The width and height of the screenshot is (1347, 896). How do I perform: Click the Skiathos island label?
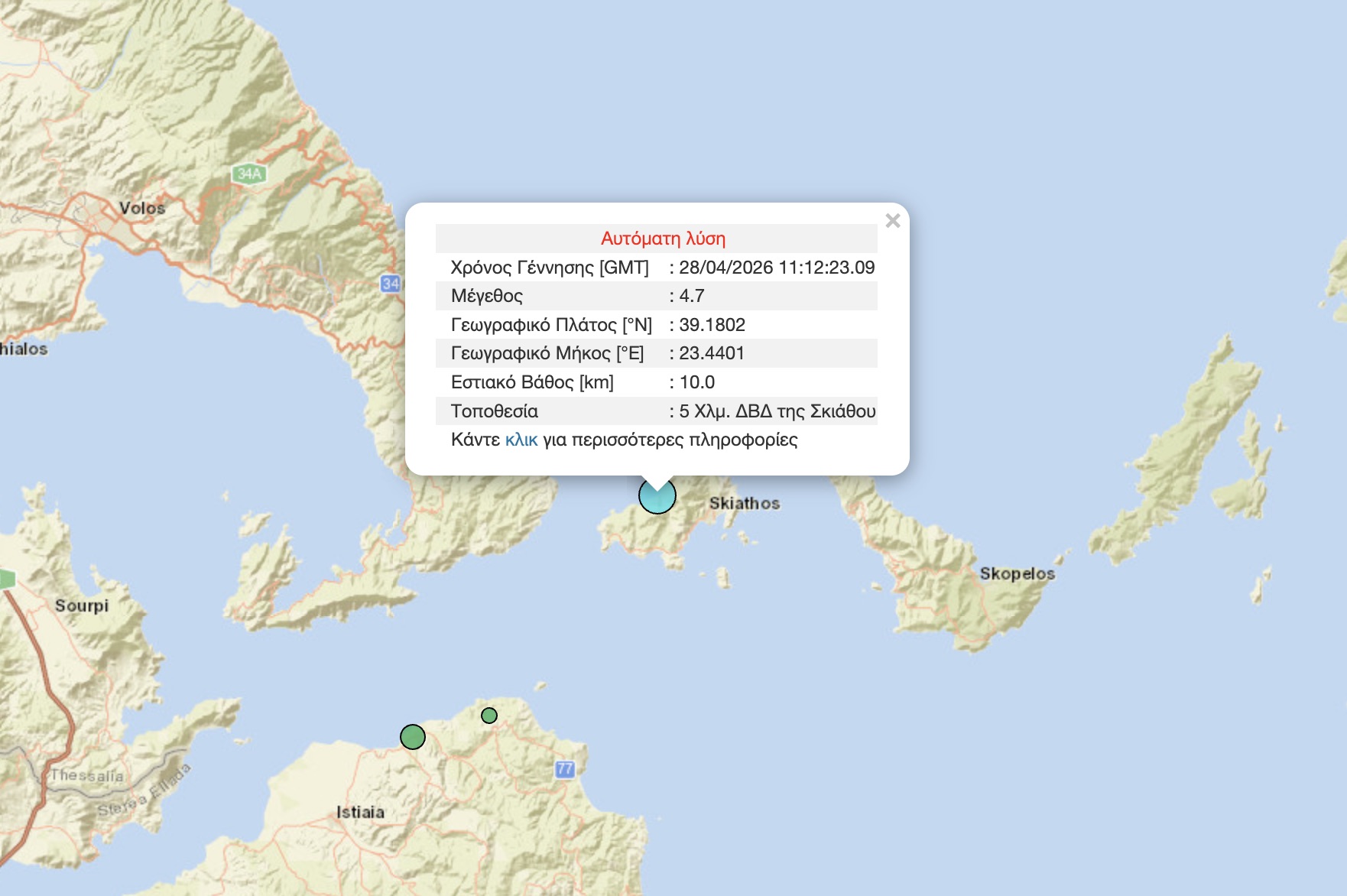point(744,503)
